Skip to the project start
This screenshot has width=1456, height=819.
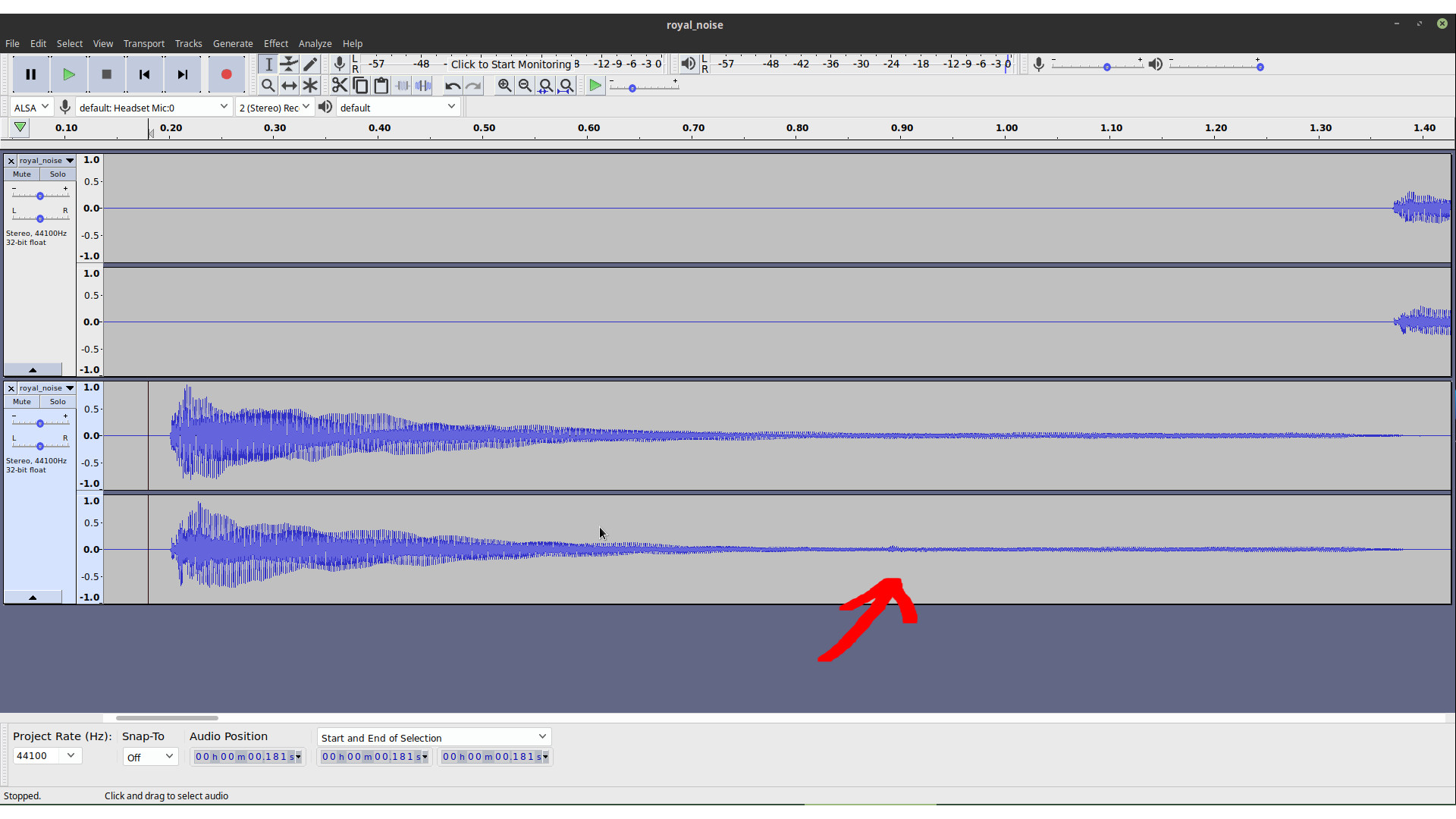tap(144, 74)
